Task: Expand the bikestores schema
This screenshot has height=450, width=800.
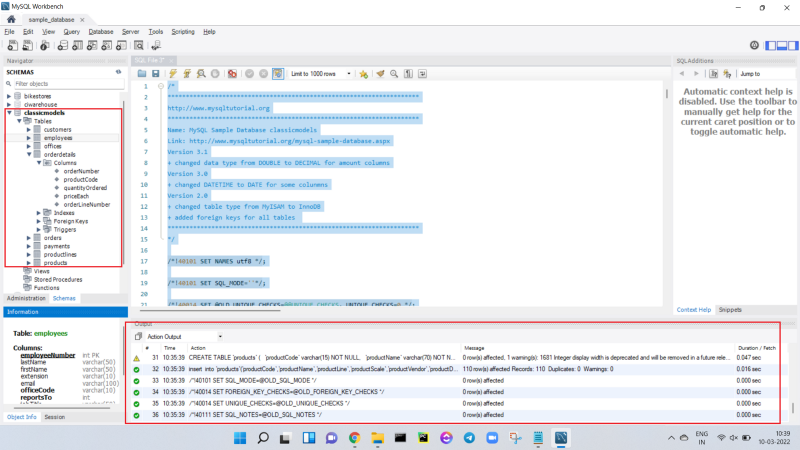Action: pyautogui.click(x=9, y=96)
